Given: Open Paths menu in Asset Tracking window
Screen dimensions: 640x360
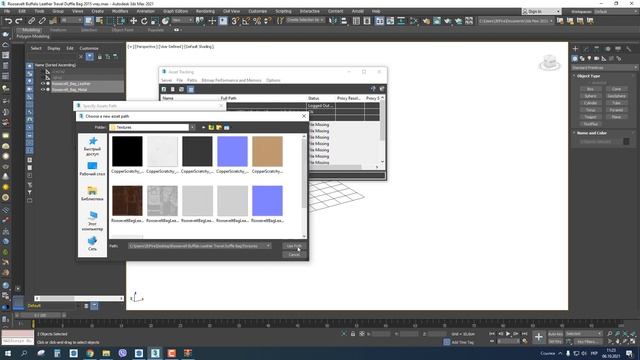Looking at the screenshot, I should 192,80.
